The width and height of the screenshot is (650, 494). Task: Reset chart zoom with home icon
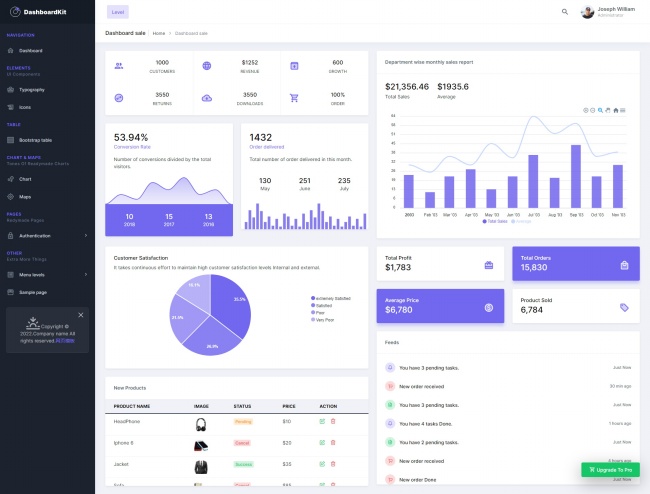(616, 110)
